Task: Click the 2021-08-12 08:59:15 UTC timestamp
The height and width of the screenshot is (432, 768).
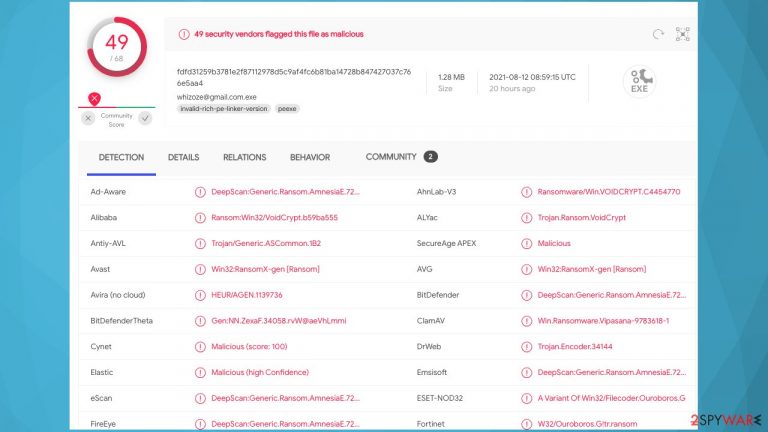Action: click(x=532, y=77)
